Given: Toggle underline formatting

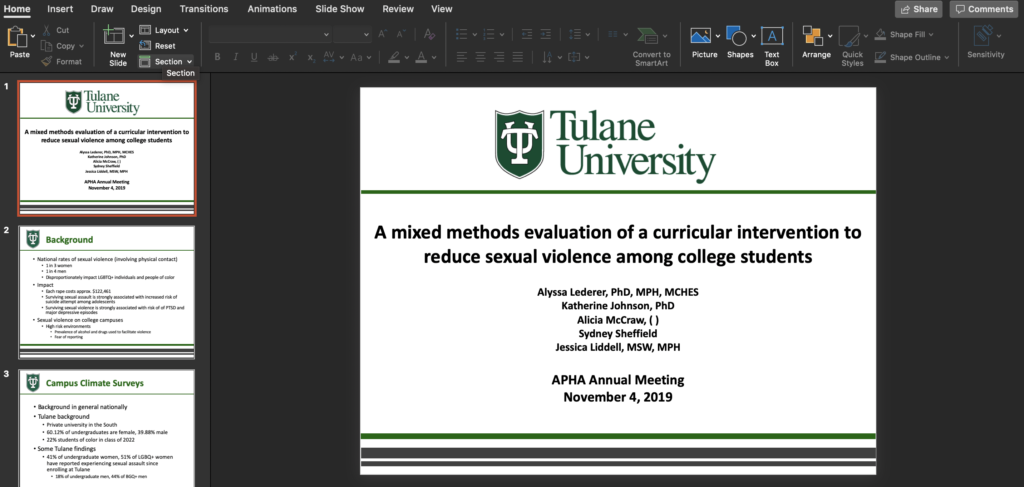Looking at the screenshot, I should click(x=254, y=57).
